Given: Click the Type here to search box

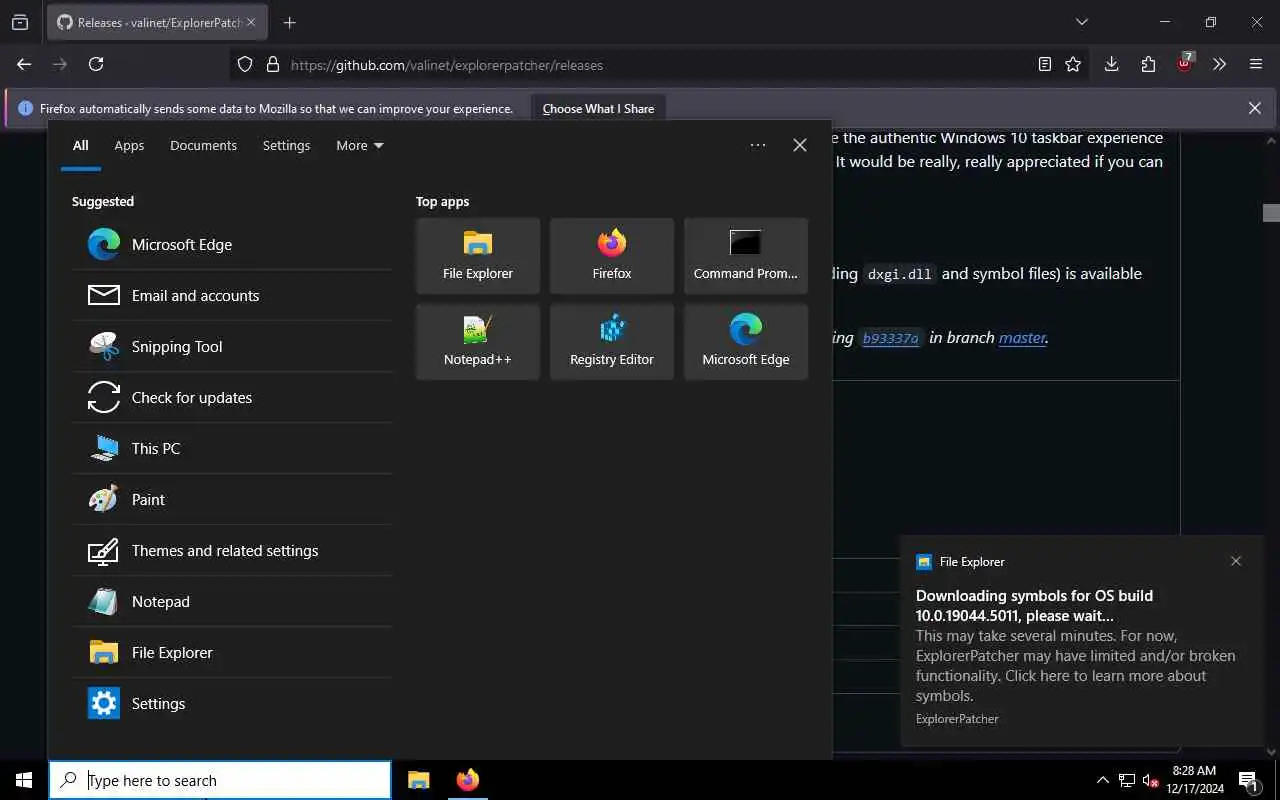Looking at the screenshot, I should pyautogui.click(x=220, y=780).
